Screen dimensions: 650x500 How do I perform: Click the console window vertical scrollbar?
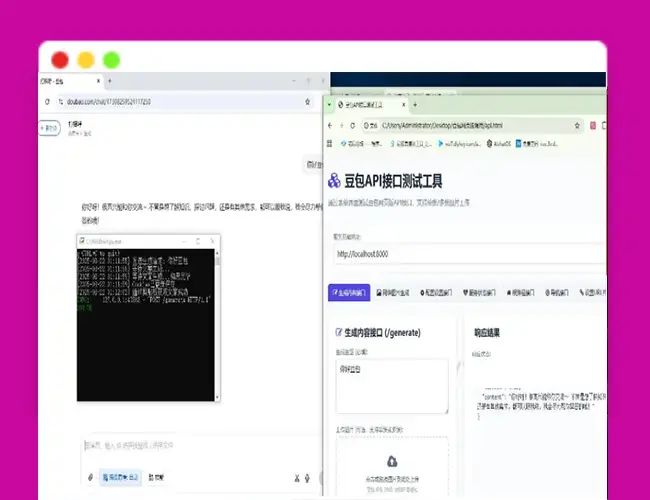pyautogui.click(x=217, y=325)
